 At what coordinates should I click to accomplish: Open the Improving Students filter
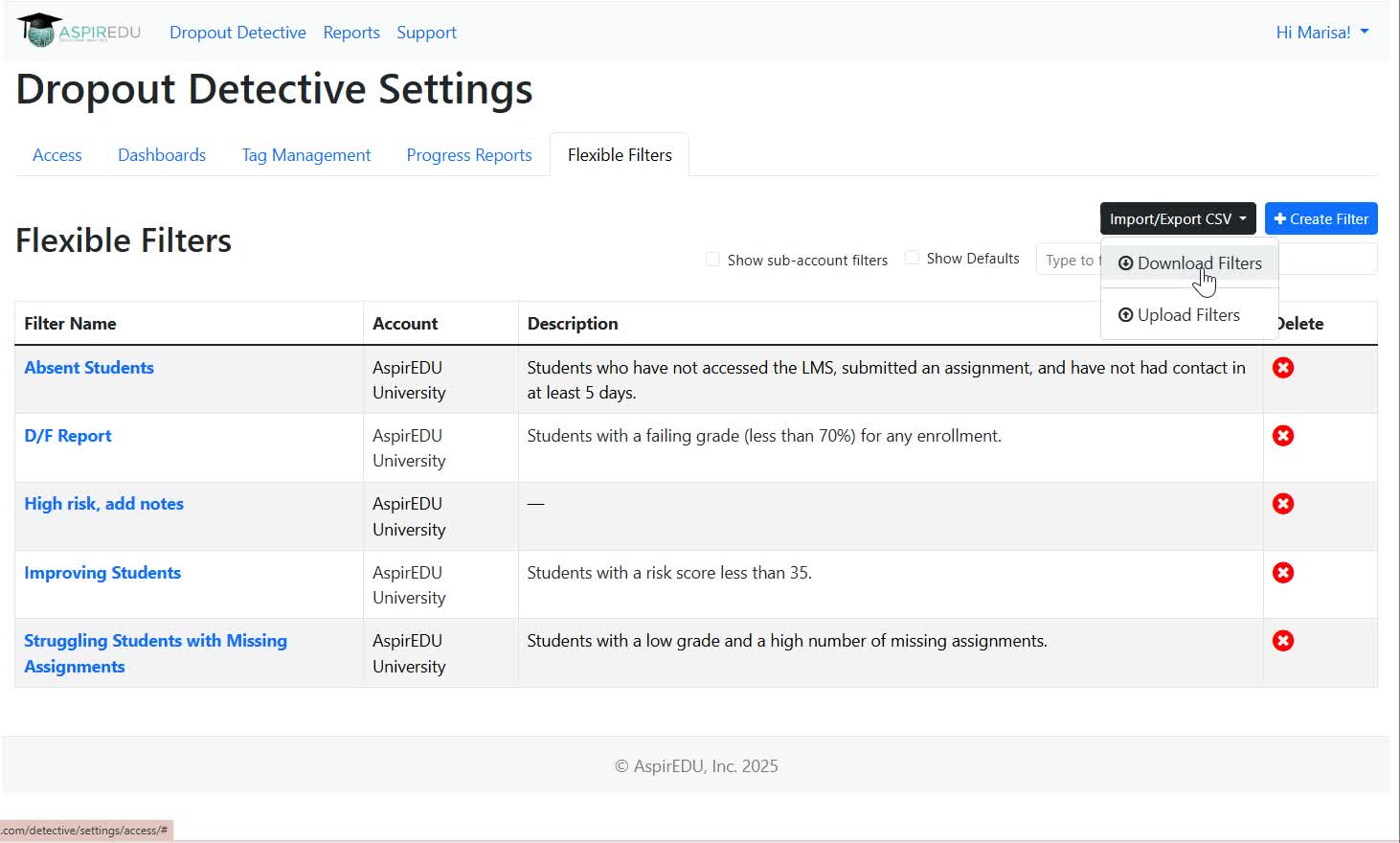coord(102,573)
